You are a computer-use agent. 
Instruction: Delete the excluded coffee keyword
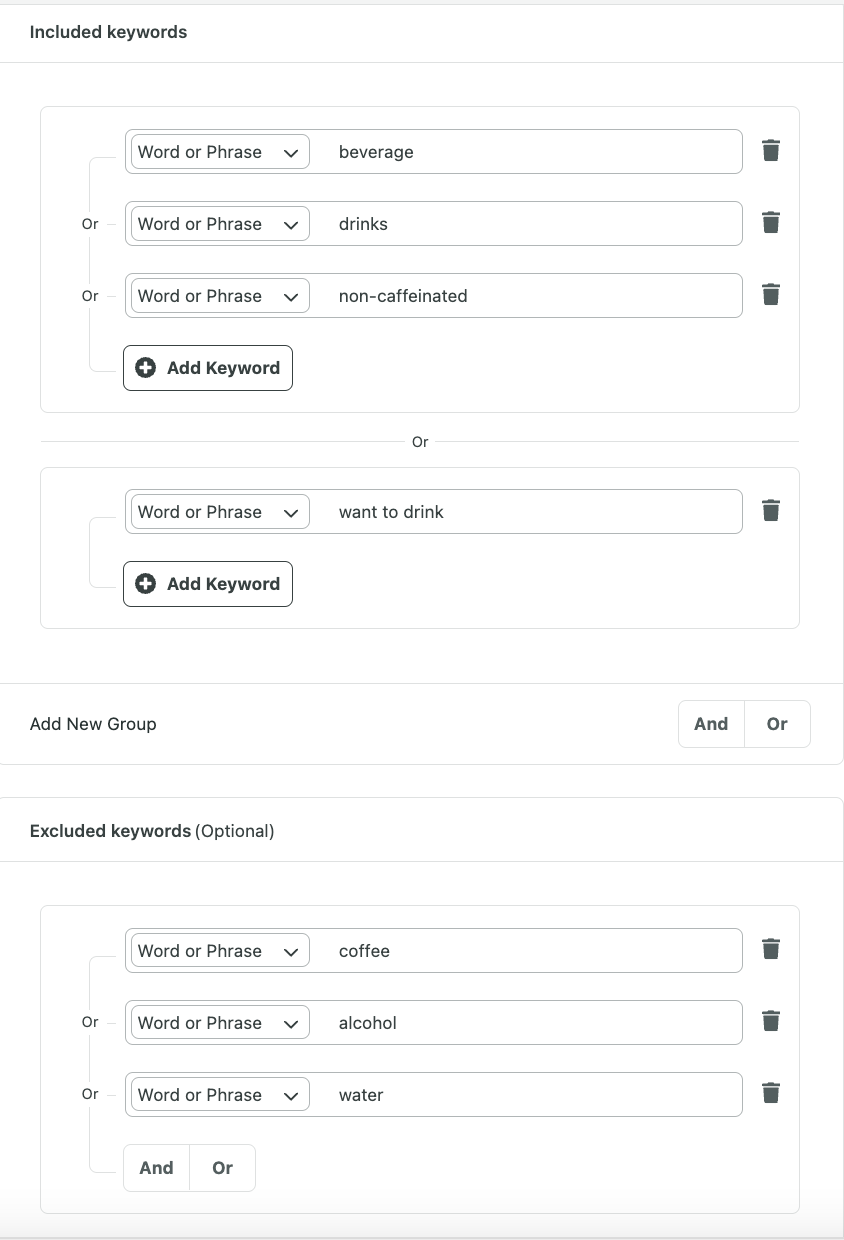point(771,949)
